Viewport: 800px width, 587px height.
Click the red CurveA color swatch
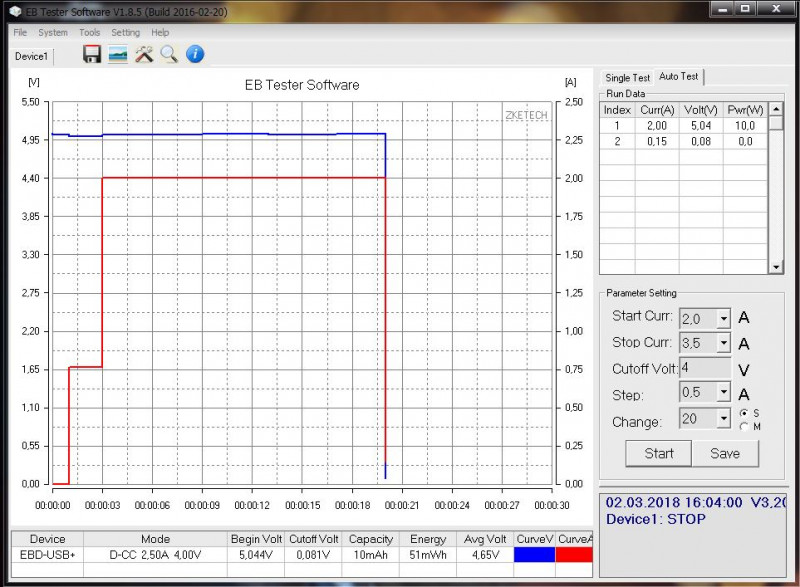pos(574,554)
